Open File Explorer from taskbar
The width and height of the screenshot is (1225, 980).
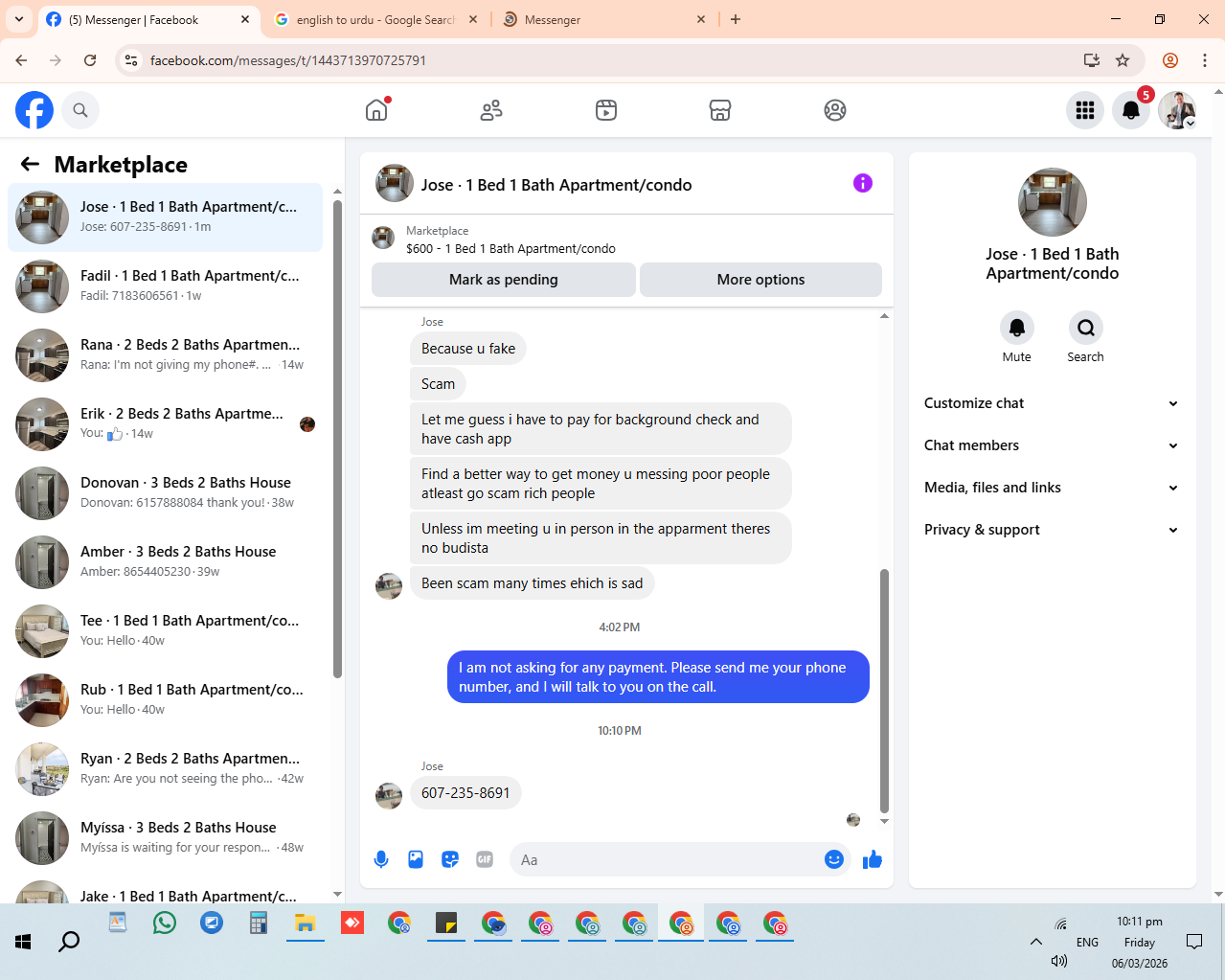pos(306,923)
